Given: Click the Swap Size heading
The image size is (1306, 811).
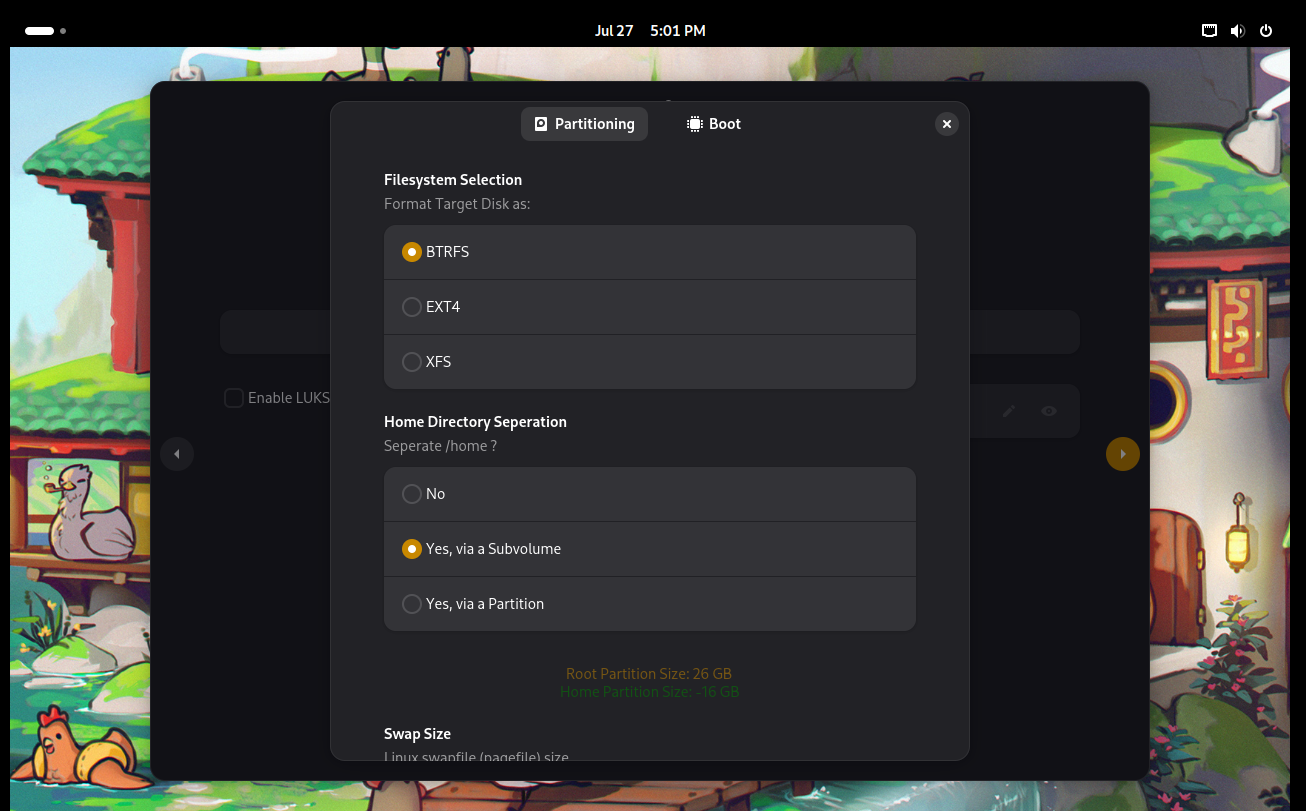Looking at the screenshot, I should 417,734.
